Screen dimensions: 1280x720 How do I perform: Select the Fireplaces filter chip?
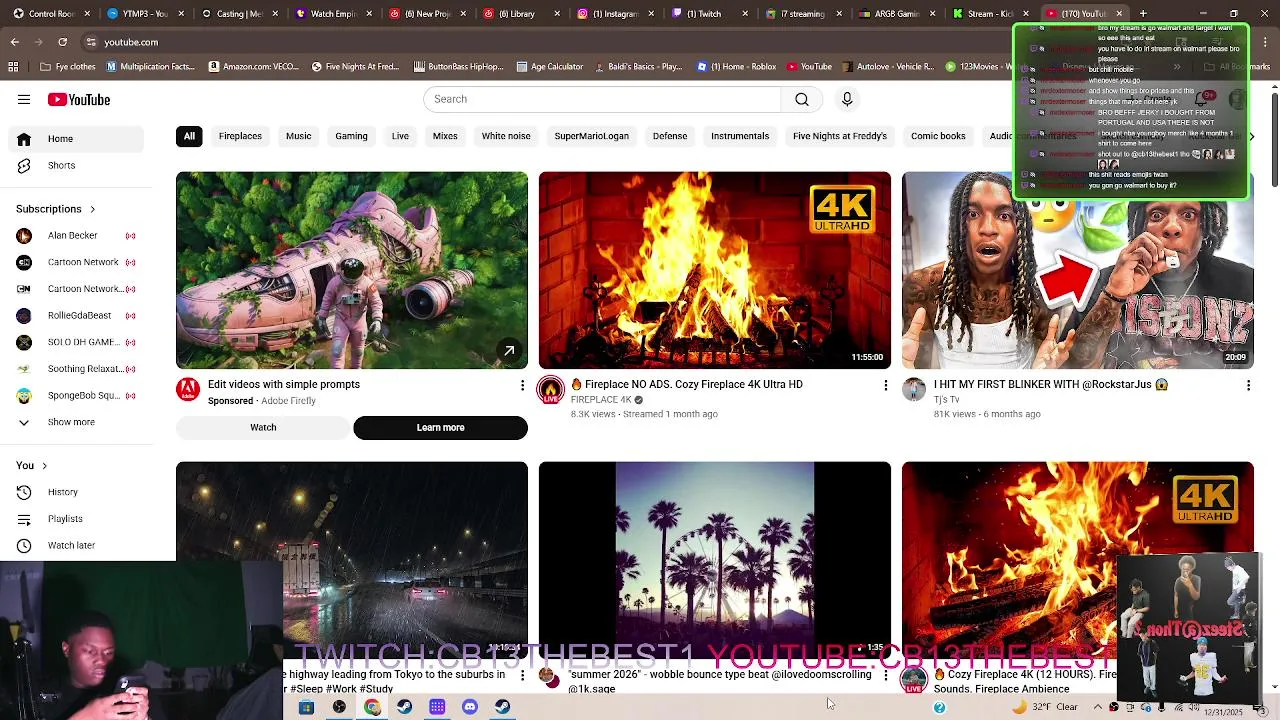(240, 136)
